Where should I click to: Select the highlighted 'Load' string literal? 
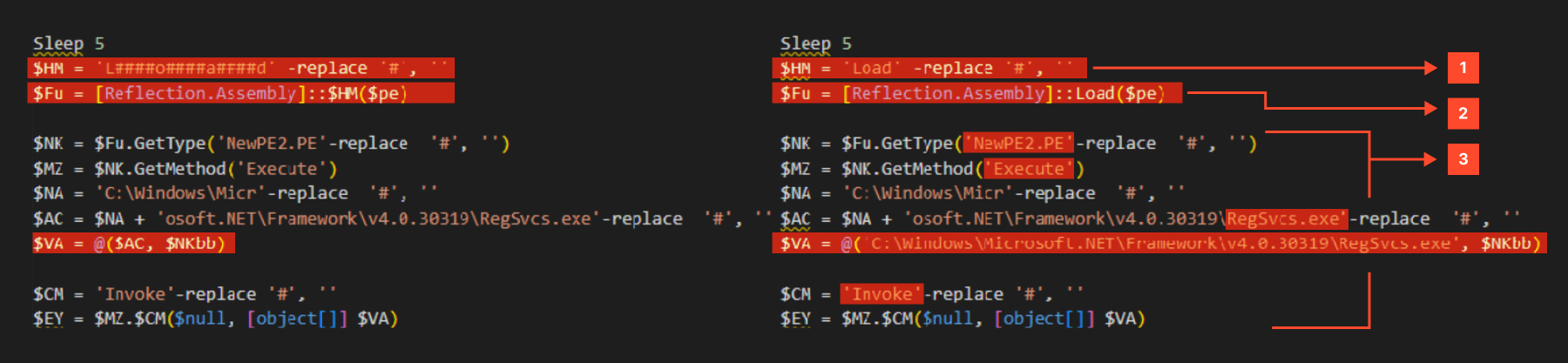pos(872,68)
